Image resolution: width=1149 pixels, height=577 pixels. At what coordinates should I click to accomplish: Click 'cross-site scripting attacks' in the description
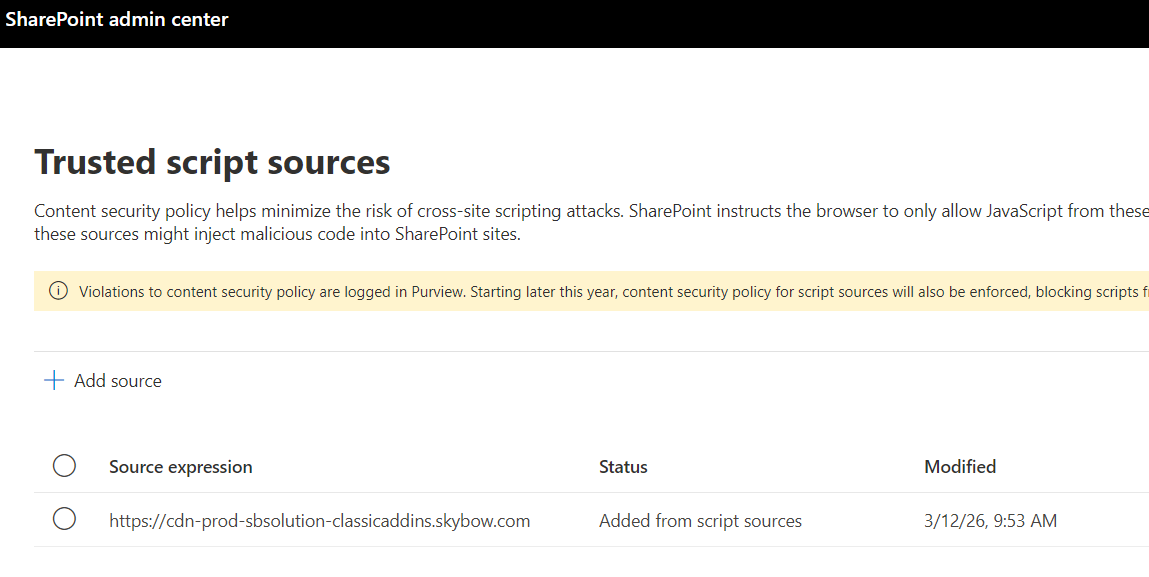pyautogui.click(x=524, y=212)
